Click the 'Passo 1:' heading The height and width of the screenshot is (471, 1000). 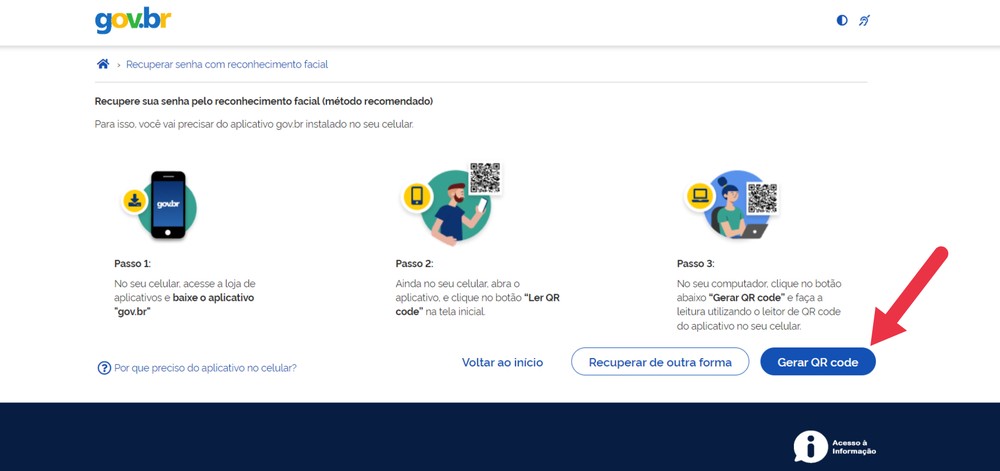tap(133, 263)
